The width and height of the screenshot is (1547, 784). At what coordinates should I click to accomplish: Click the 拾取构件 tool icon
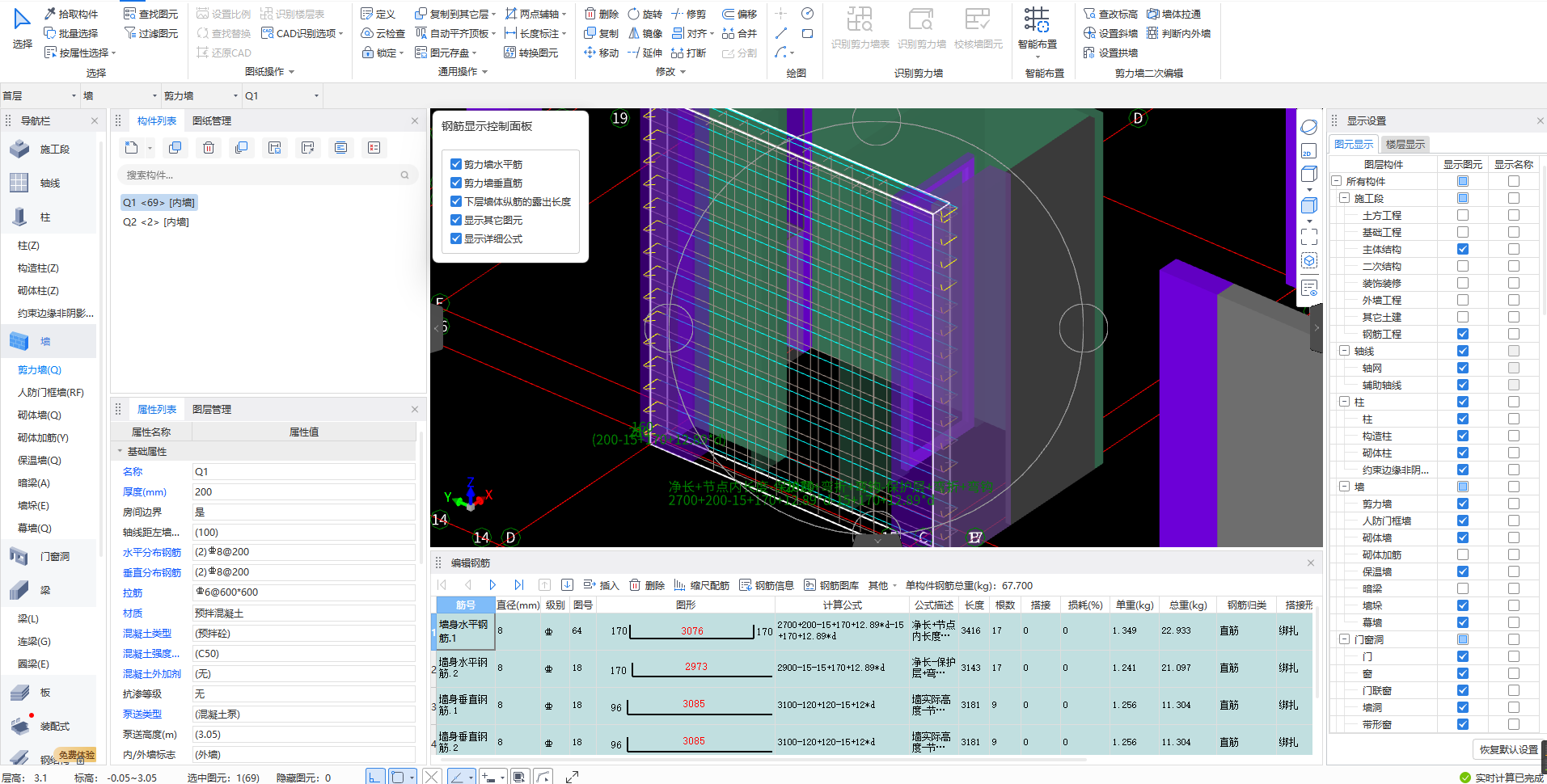pos(49,14)
